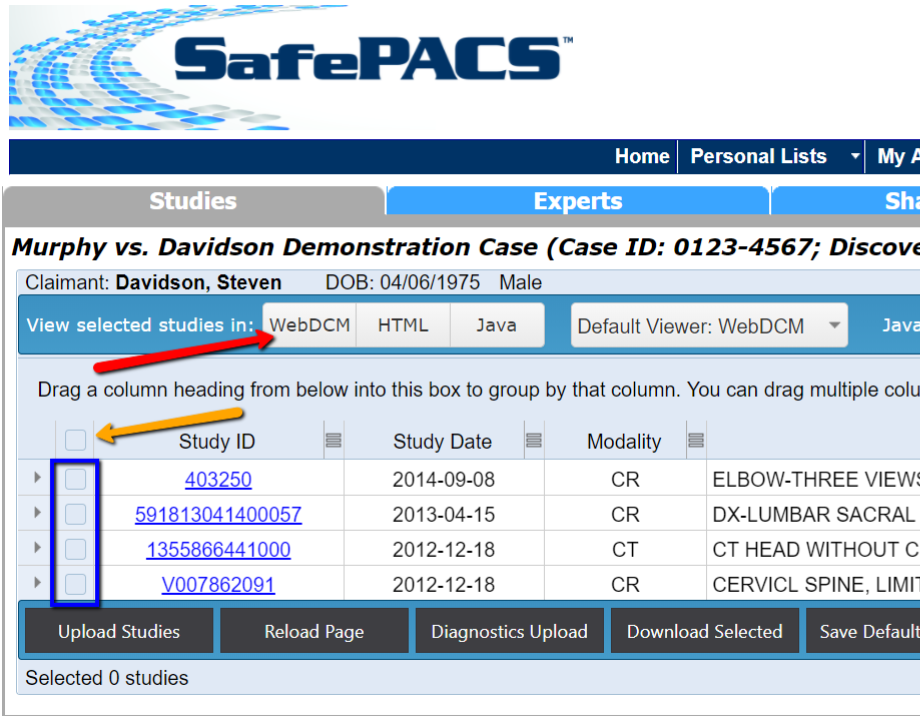Open the Study Date column menu icon
Image resolution: width=920 pixels, height=716 pixels.
(x=533, y=440)
